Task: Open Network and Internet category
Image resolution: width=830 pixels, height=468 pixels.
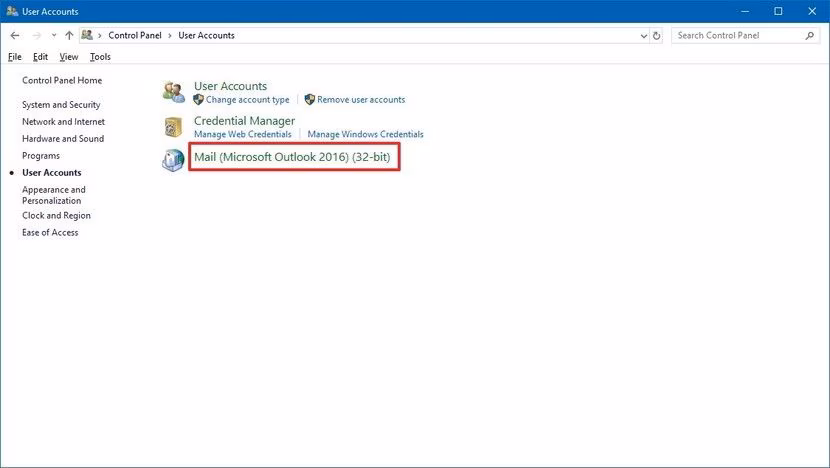Action: [x=64, y=122]
